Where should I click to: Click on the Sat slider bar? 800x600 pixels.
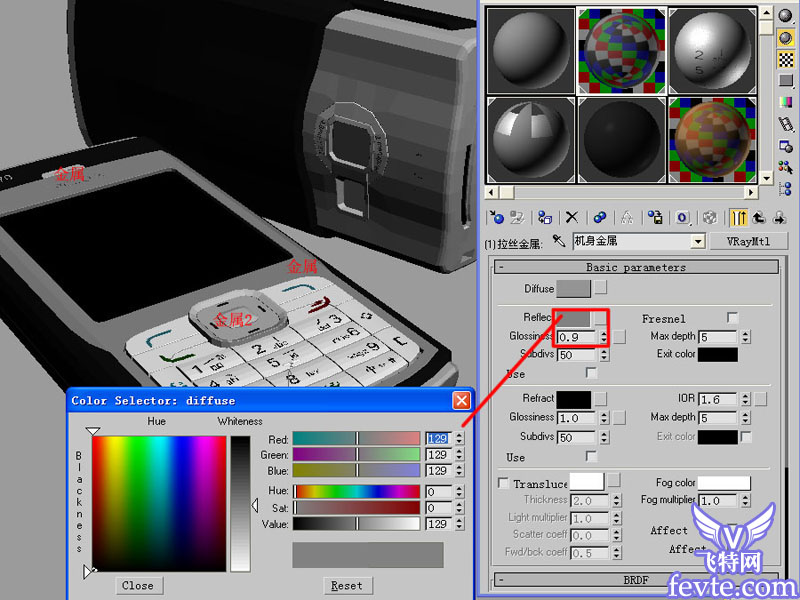click(357, 508)
